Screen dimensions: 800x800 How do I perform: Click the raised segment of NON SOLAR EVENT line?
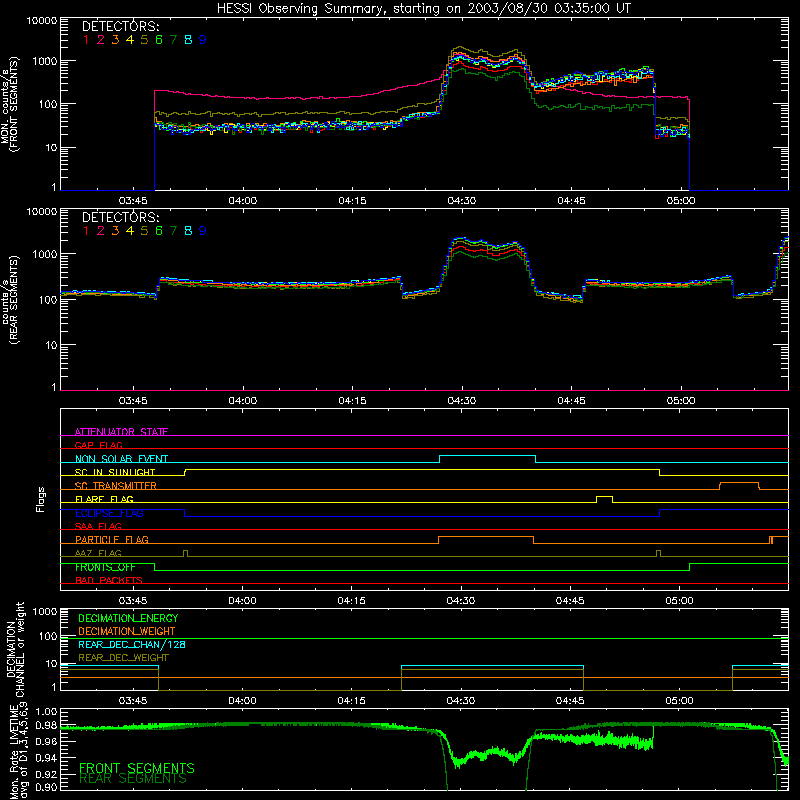pyautogui.click(x=487, y=456)
